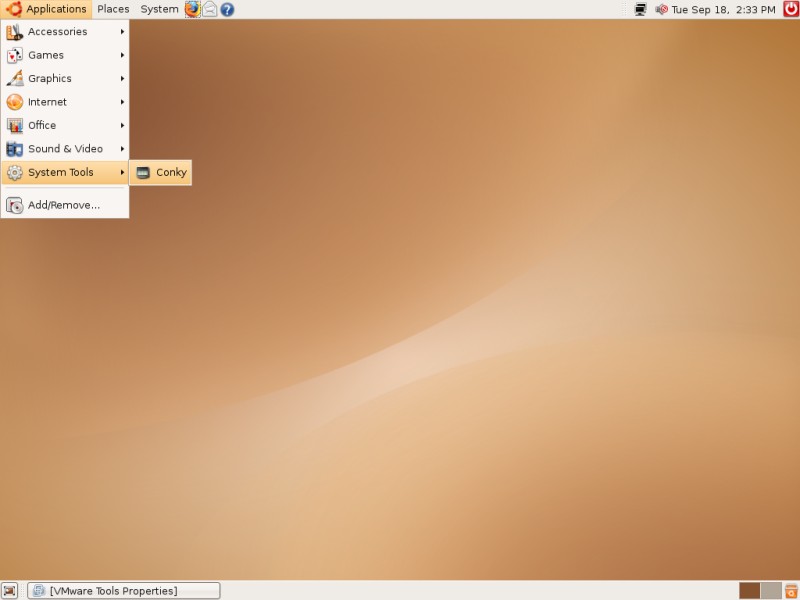Open the Internet submenu
The width and height of the screenshot is (800, 600).
[x=65, y=102]
